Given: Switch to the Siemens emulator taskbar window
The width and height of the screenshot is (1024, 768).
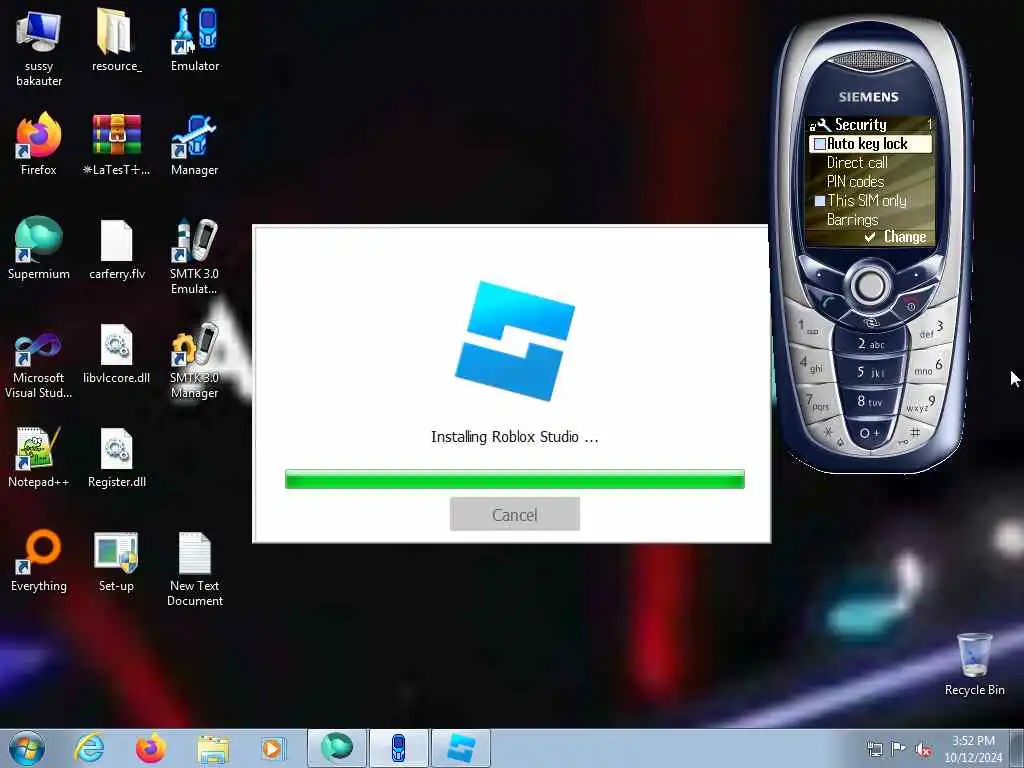Looking at the screenshot, I should (x=398, y=748).
